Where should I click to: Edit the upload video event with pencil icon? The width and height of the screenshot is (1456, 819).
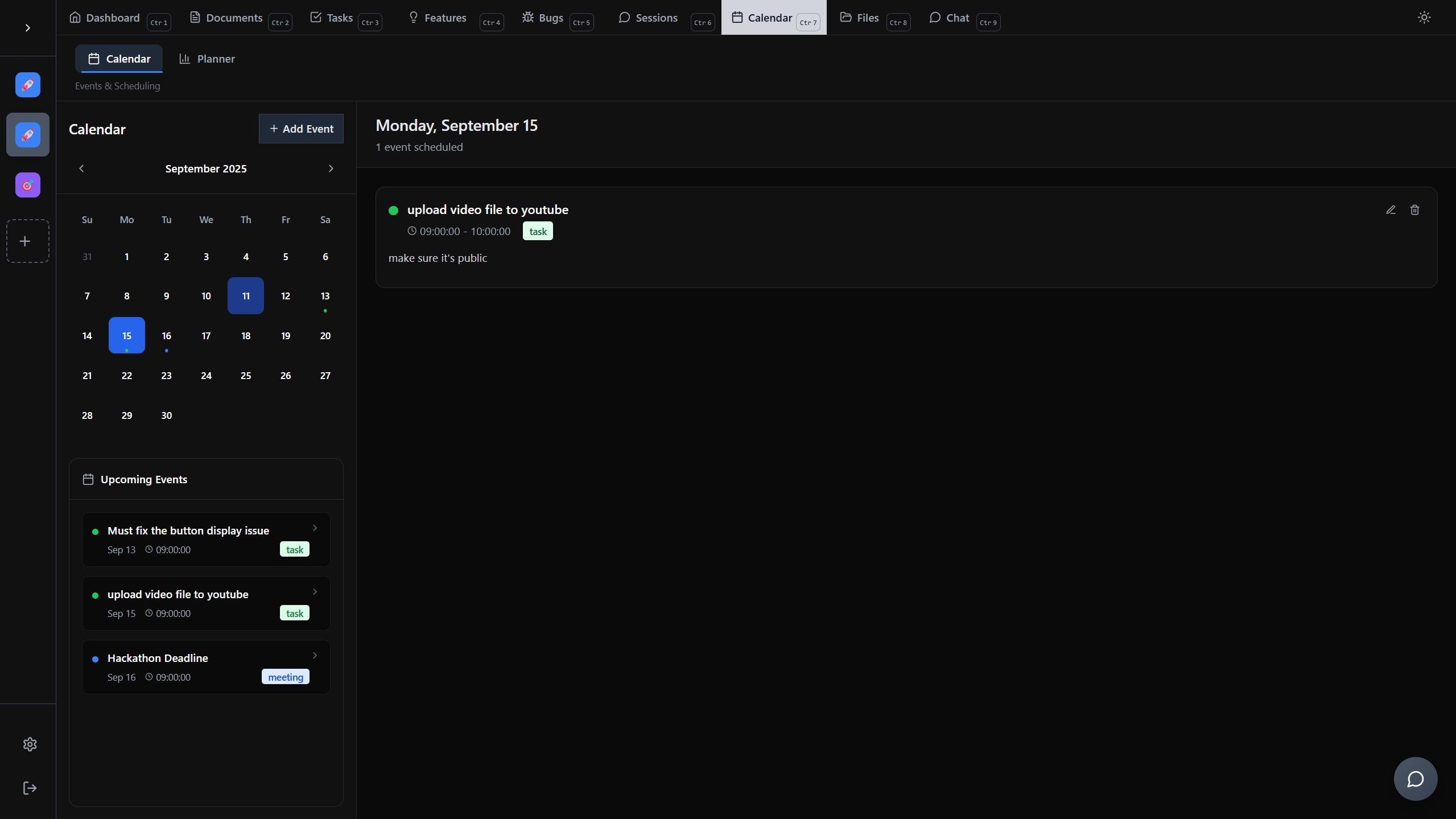[1391, 210]
